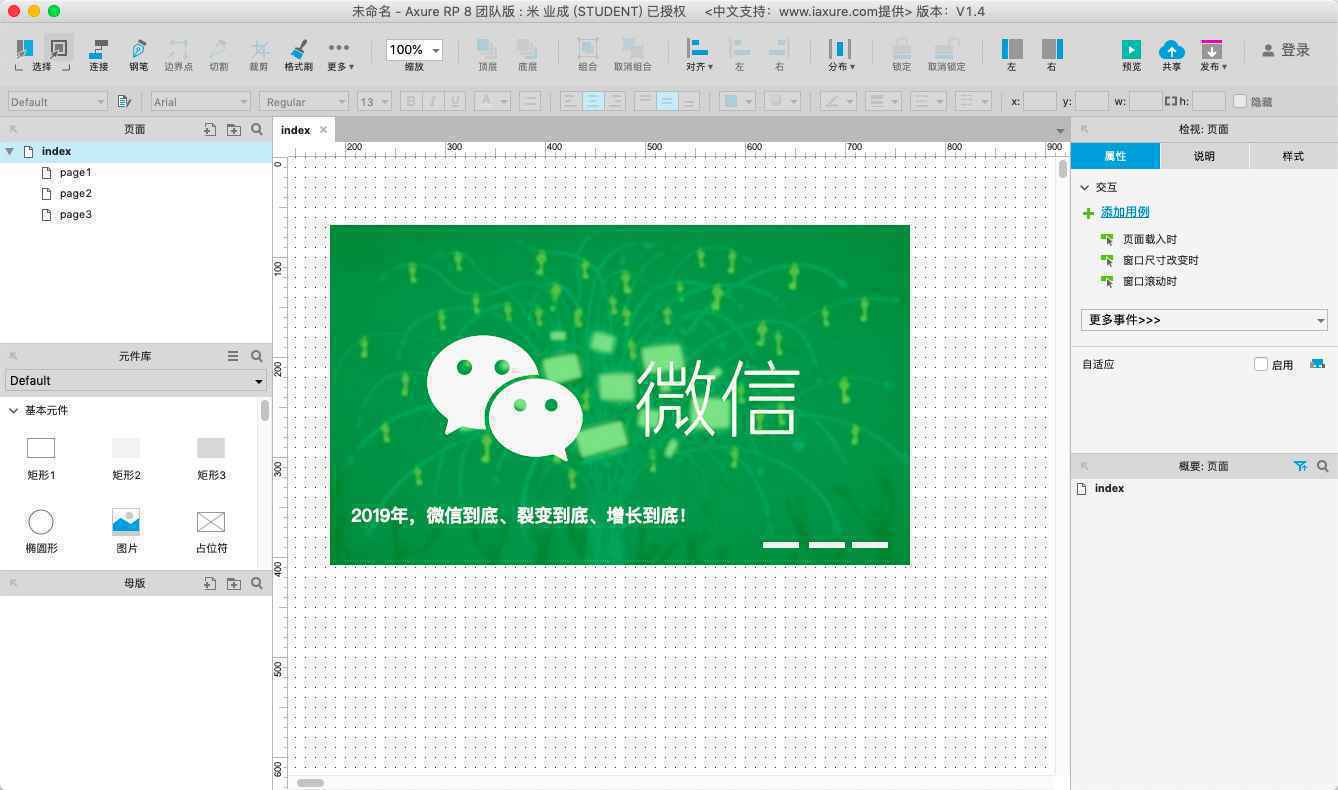
Task: Open the 更多 more tools dropdown
Action: (339, 55)
